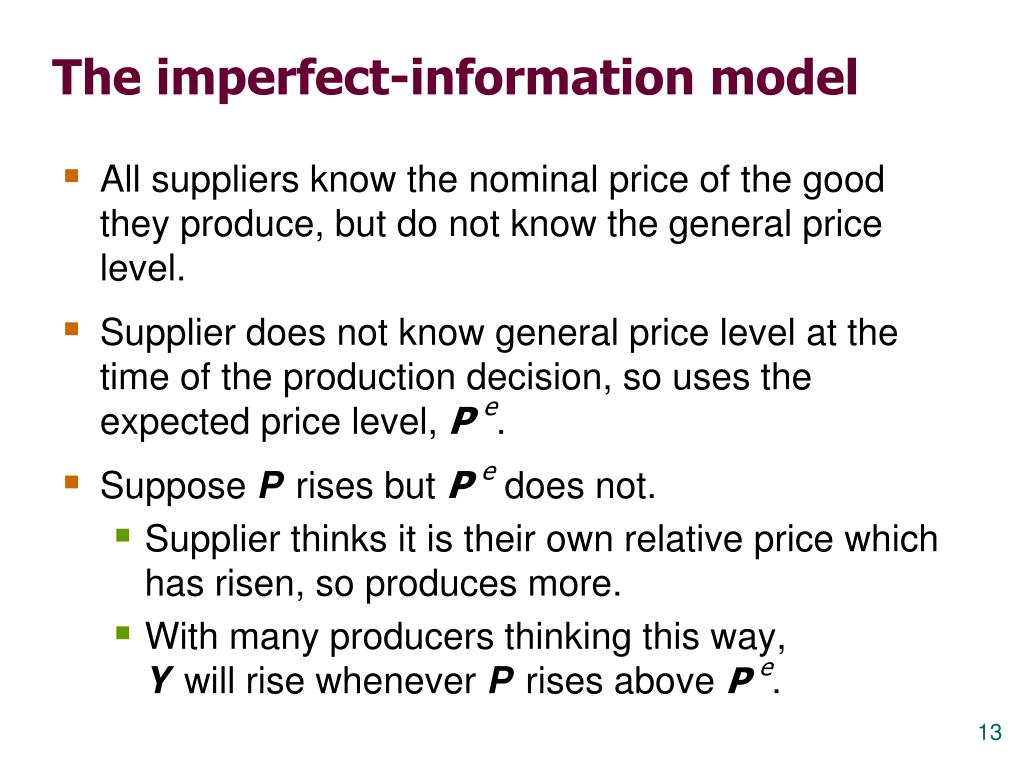Click the green bullet before 'Supplier thinks'
Image resolution: width=1024 pixels, height=768 pixels.
click(x=123, y=536)
